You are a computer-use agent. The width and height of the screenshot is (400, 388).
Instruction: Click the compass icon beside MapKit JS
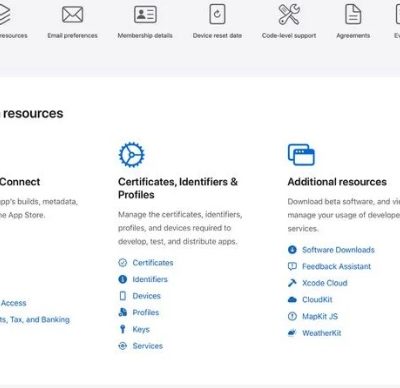[x=292, y=316]
